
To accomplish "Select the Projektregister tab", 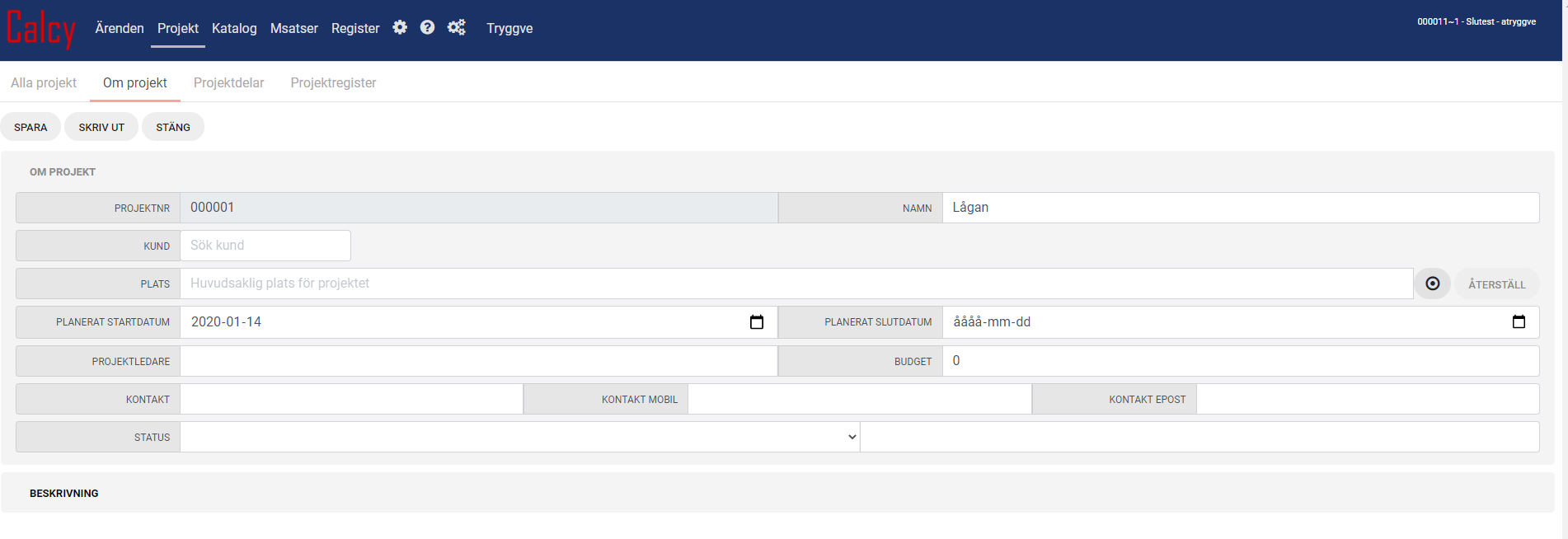I will coord(333,82).
